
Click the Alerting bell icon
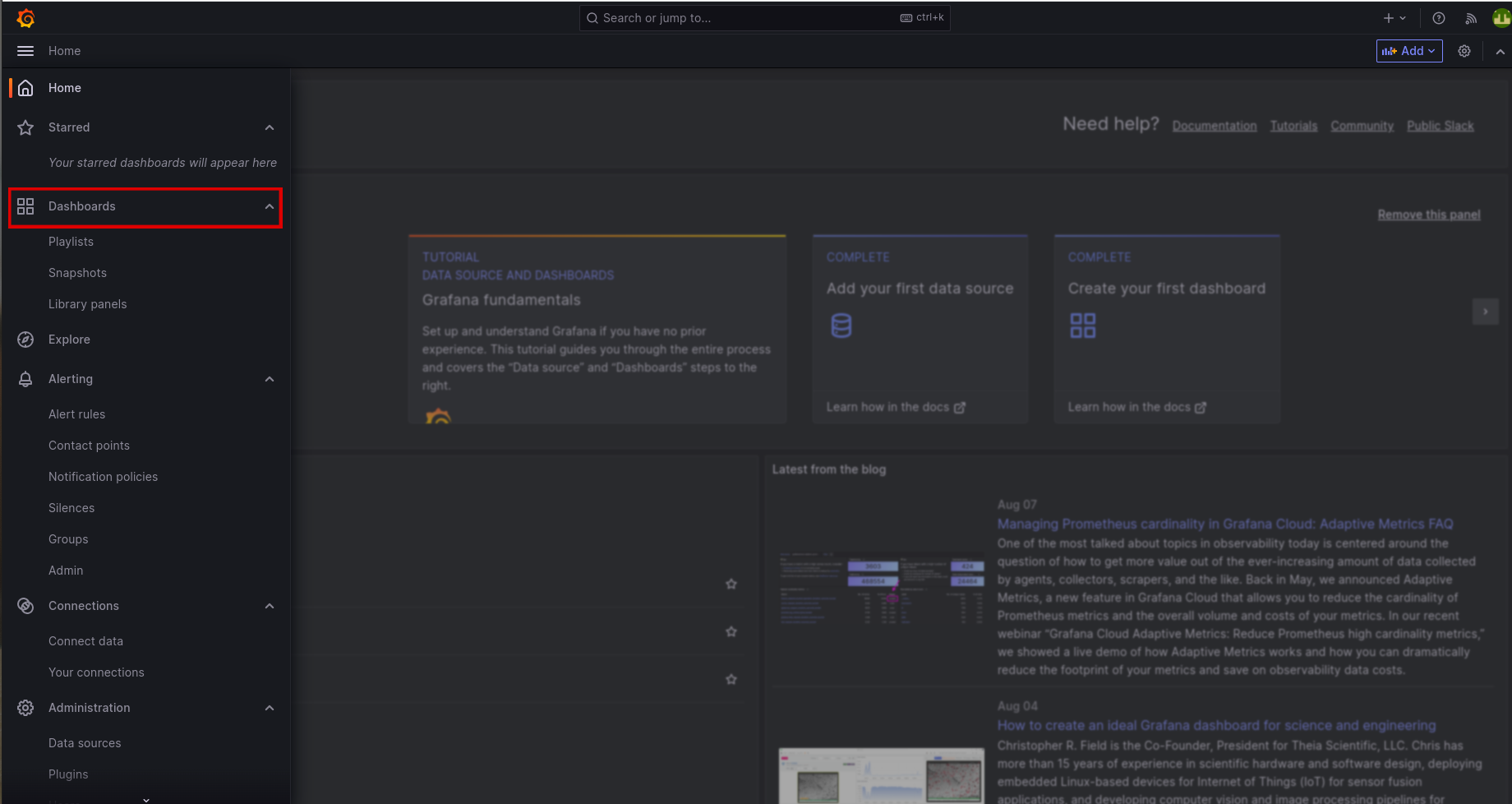25,379
